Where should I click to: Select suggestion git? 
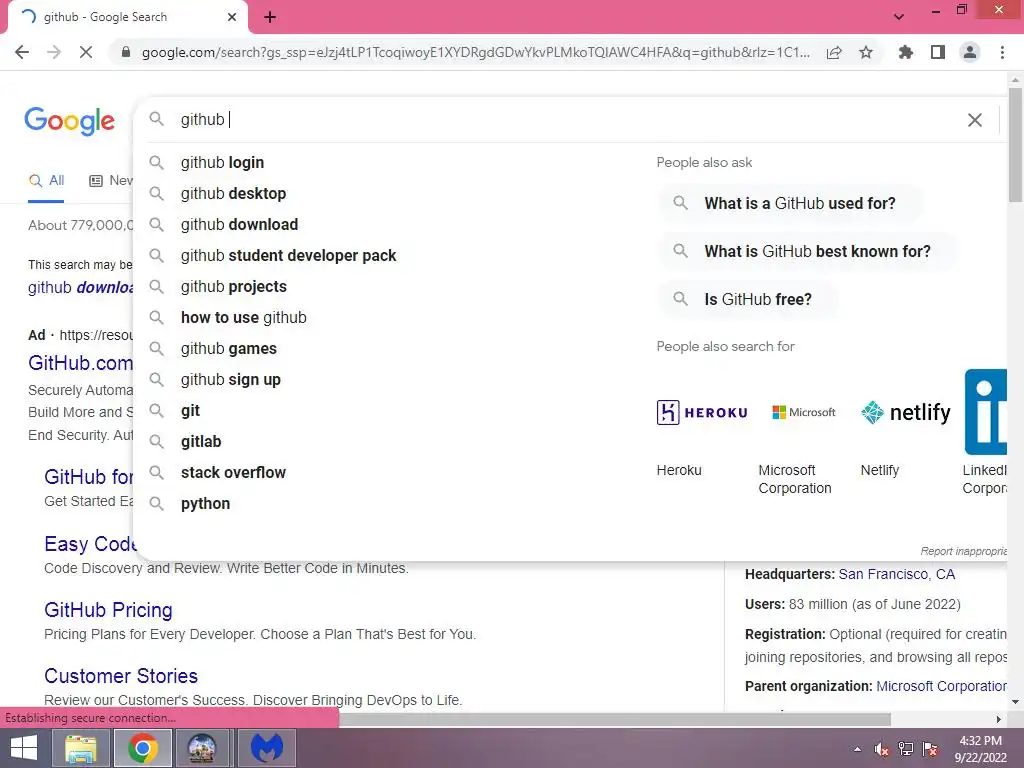(x=190, y=411)
